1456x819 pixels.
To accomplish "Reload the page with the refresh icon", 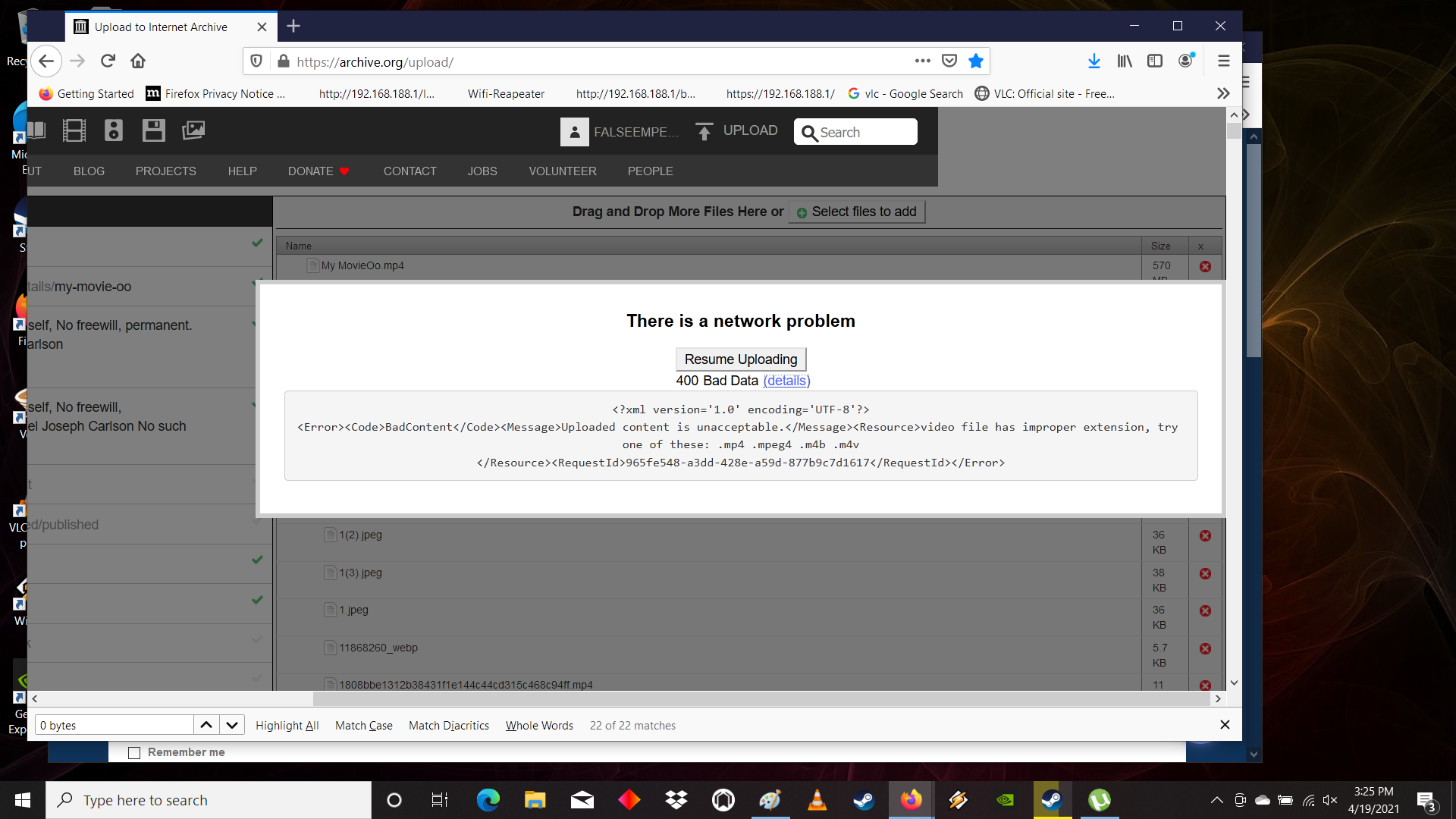I will pyautogui.click(x=108, y=61).
